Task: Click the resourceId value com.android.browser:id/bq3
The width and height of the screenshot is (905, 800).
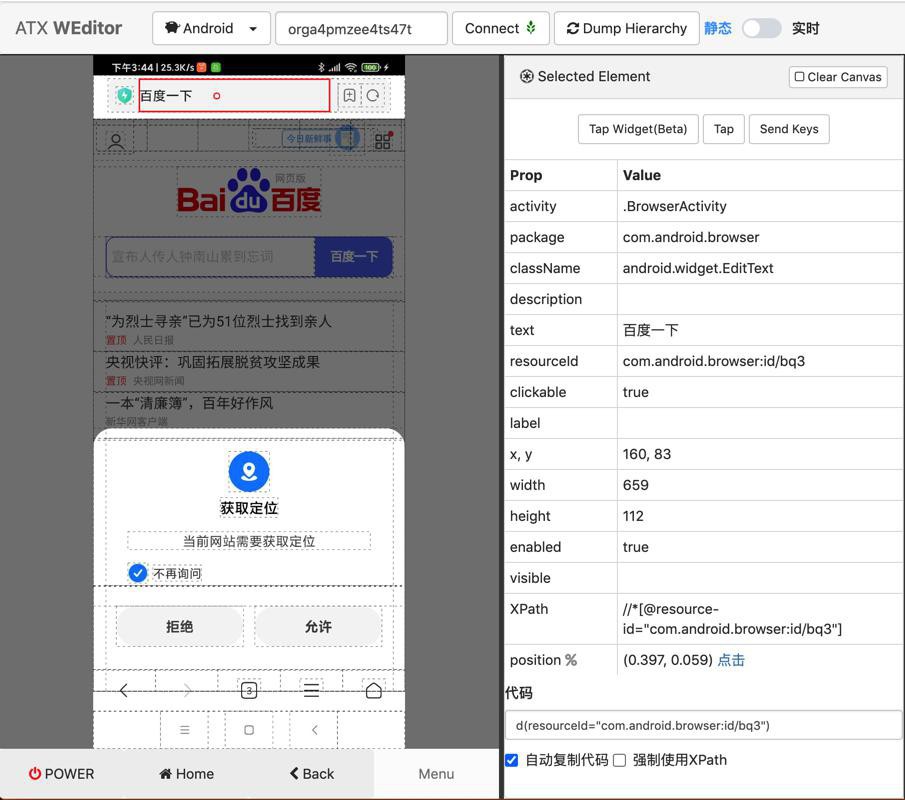Action: pos(713,361)
